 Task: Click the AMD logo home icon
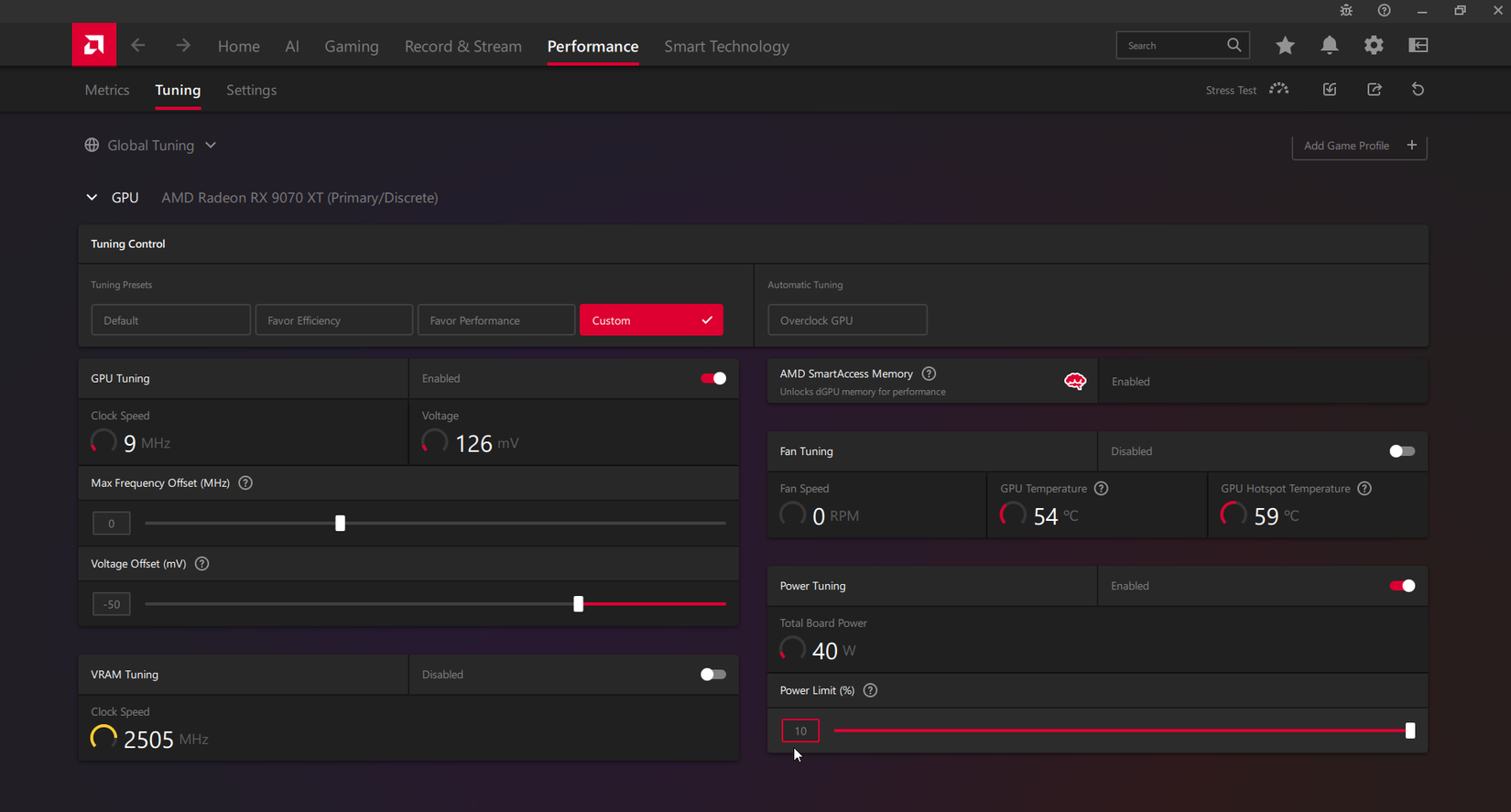tap(94, 45)
